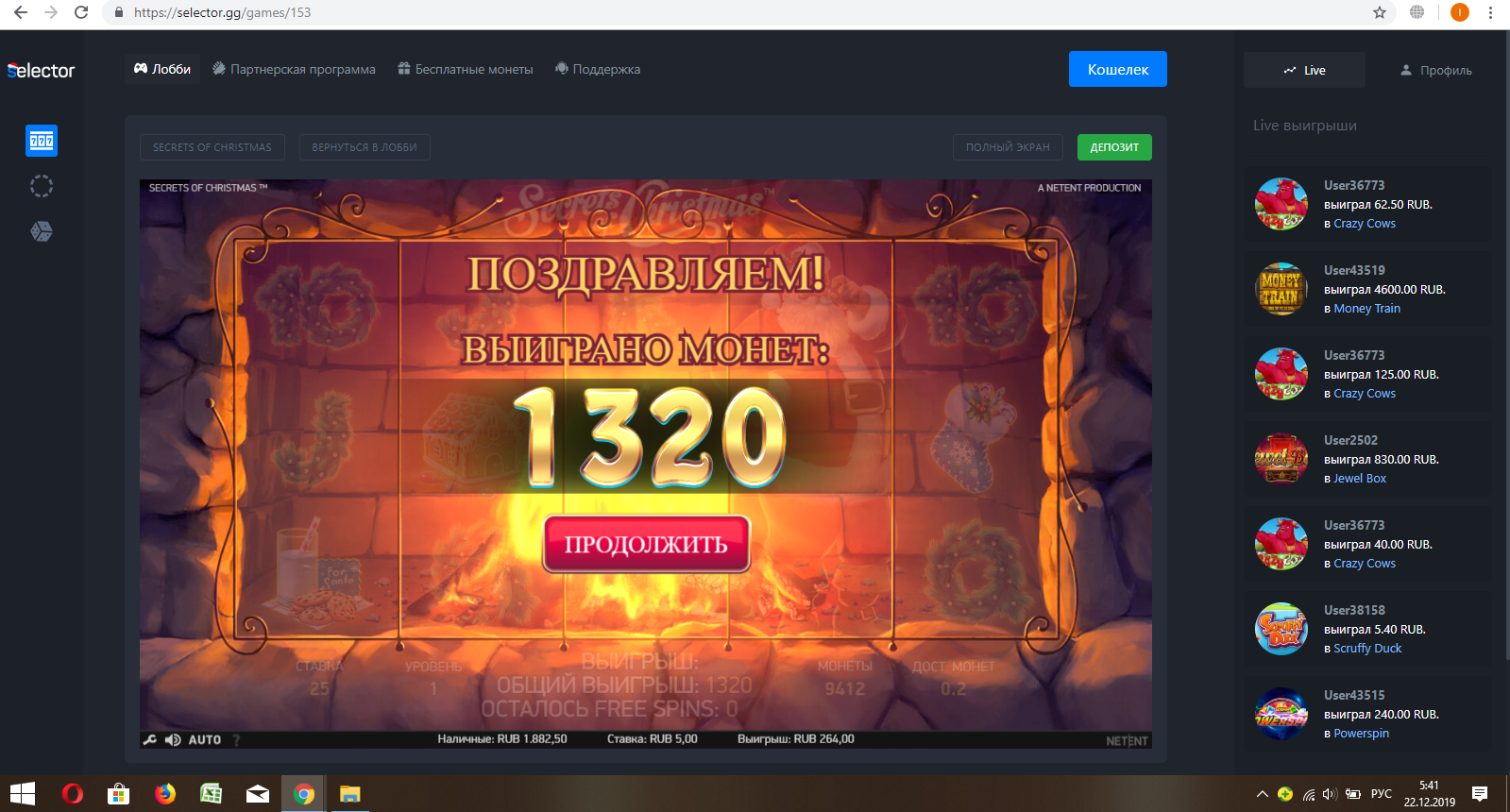Click the ПРОДОЛЖИТЬ button in the game
1510x812 pixels.
click(x=646, y=544)
